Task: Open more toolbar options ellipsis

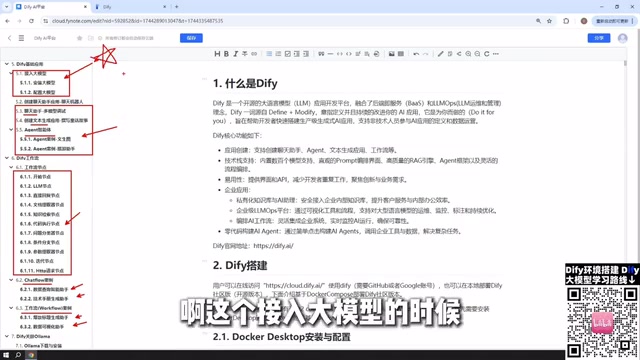Action: [x=496, y=54]
